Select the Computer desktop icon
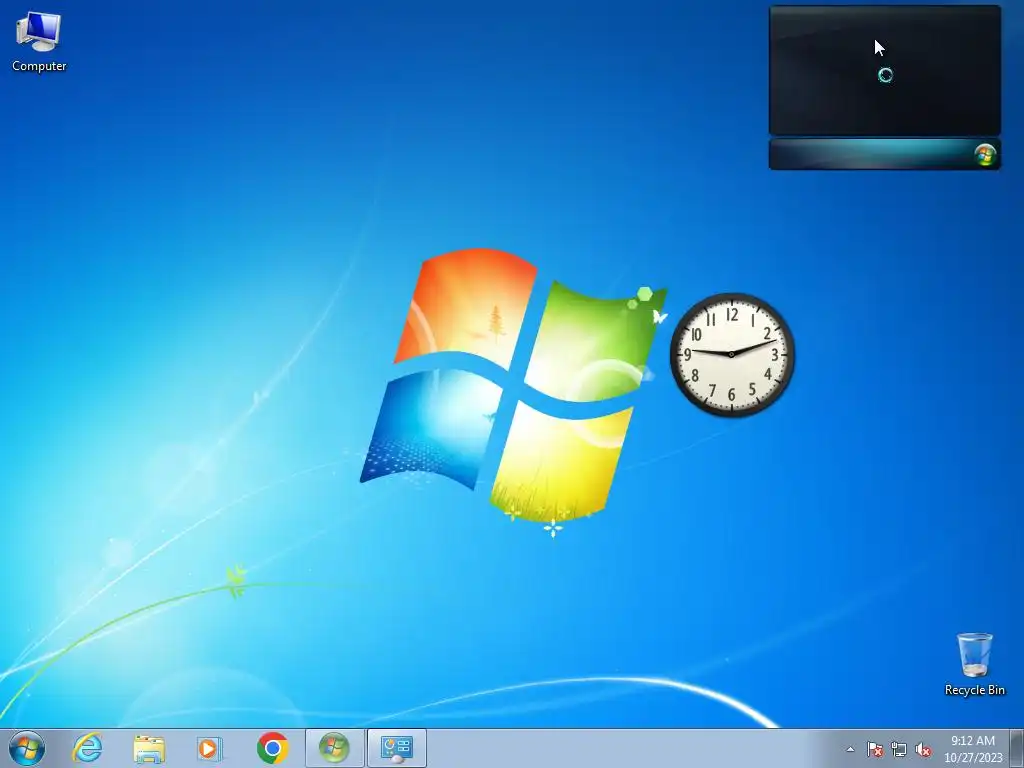Screen dimensions: 1024x768 pos(39,40)
